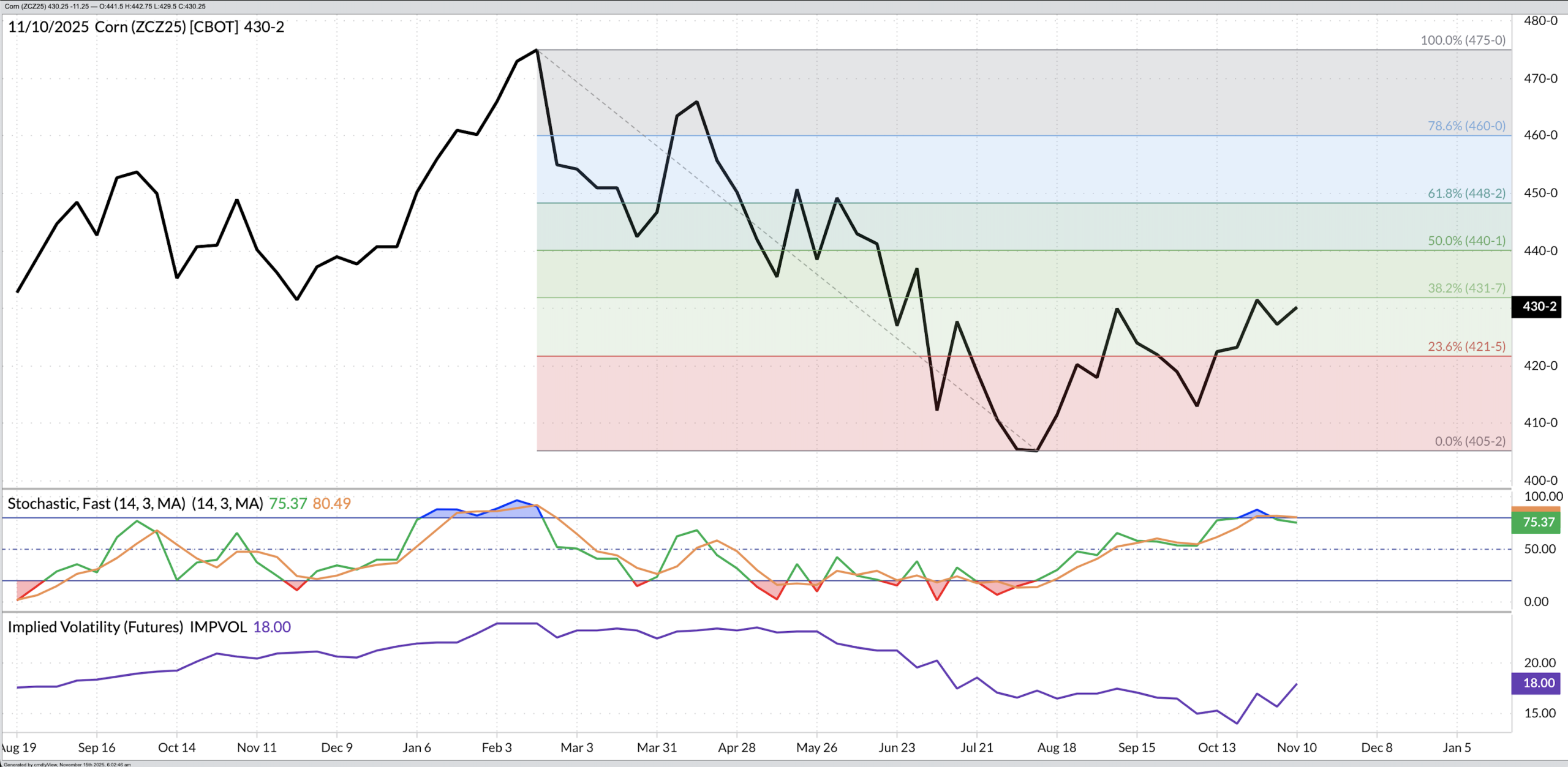This screenshot has height=767, width=1568.
Task: Click the 480-0 price axis label
Action: tap(1540, 21)
